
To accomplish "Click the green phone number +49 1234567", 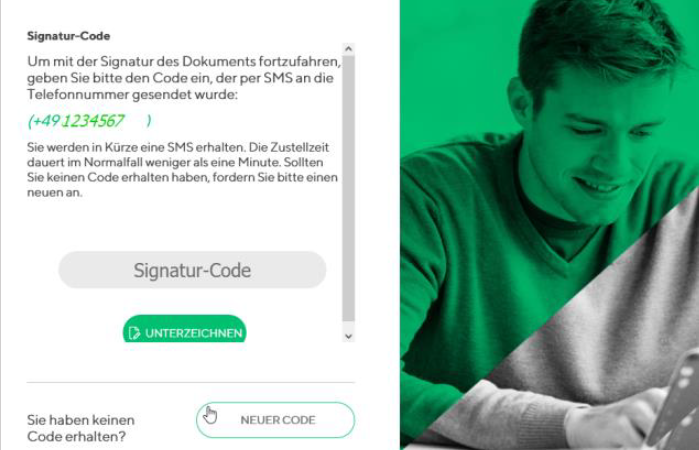I will pos(76,121).
